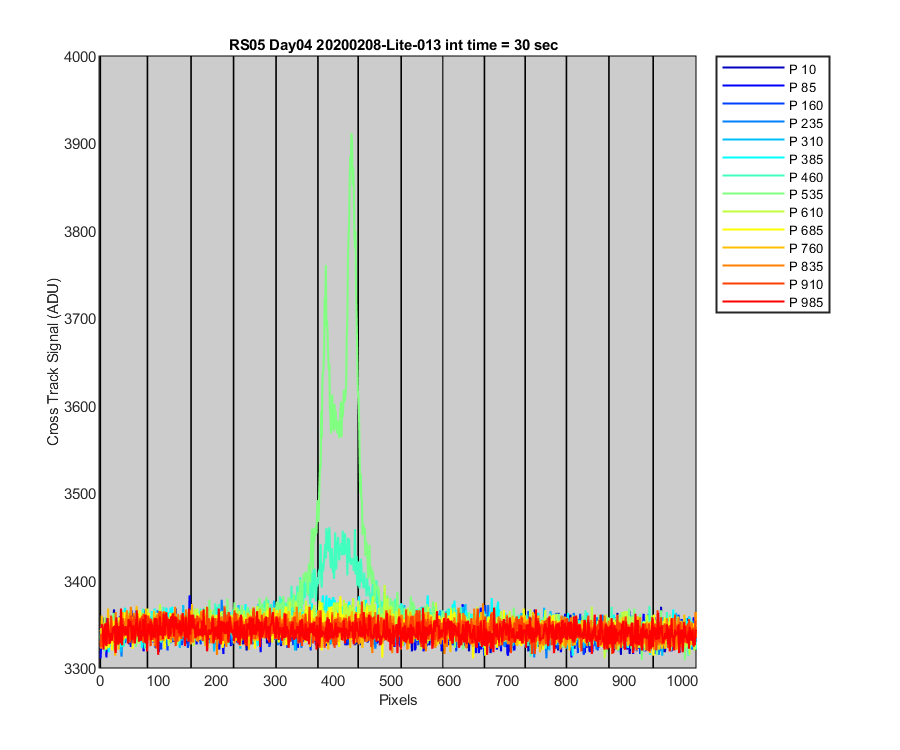
Task: Click the tallest green peak near 3900 ADU
Action: coord(351,138)
